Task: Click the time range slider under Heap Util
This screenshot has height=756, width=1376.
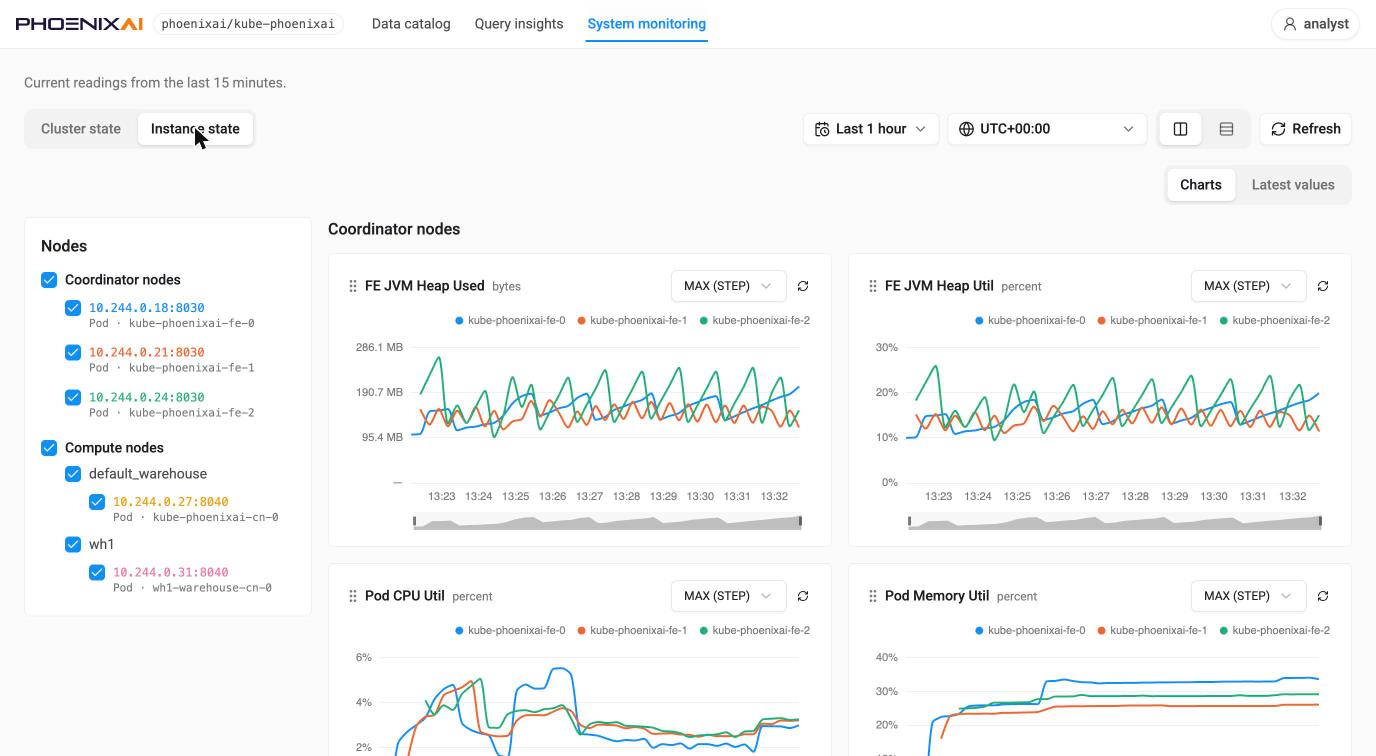Action: coord(1115,521)
